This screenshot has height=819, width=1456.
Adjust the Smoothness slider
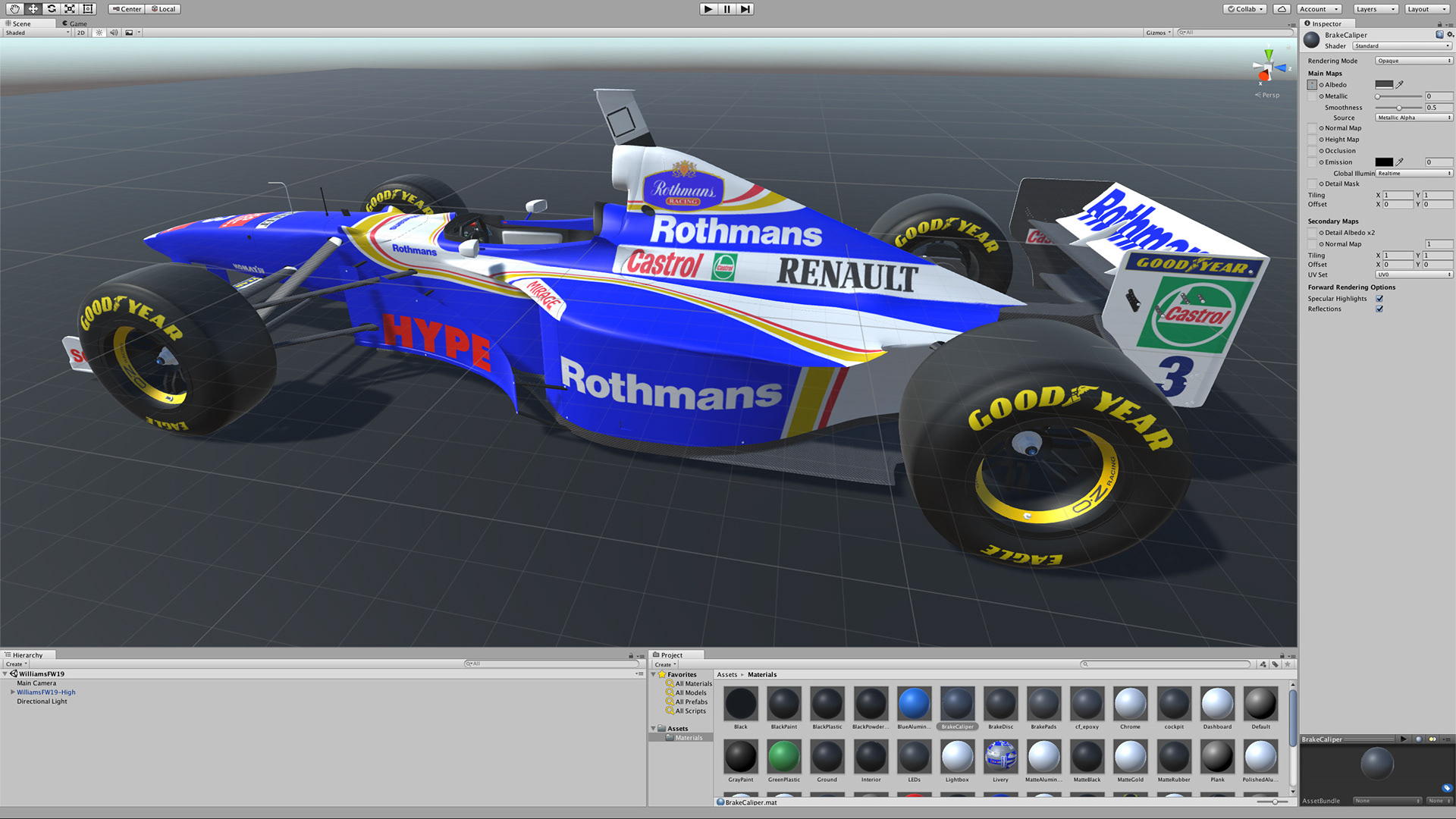tap(1399, 108)
